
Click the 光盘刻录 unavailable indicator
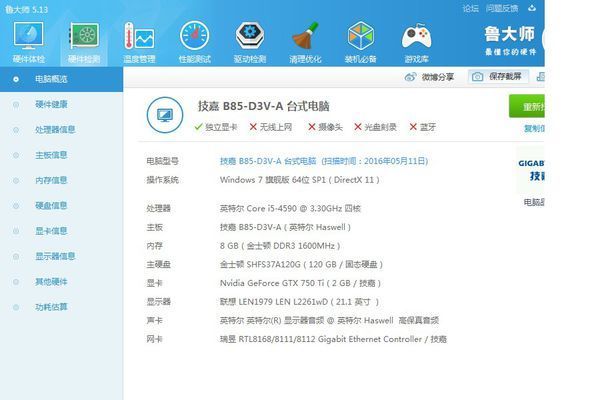tap(375, 127)
